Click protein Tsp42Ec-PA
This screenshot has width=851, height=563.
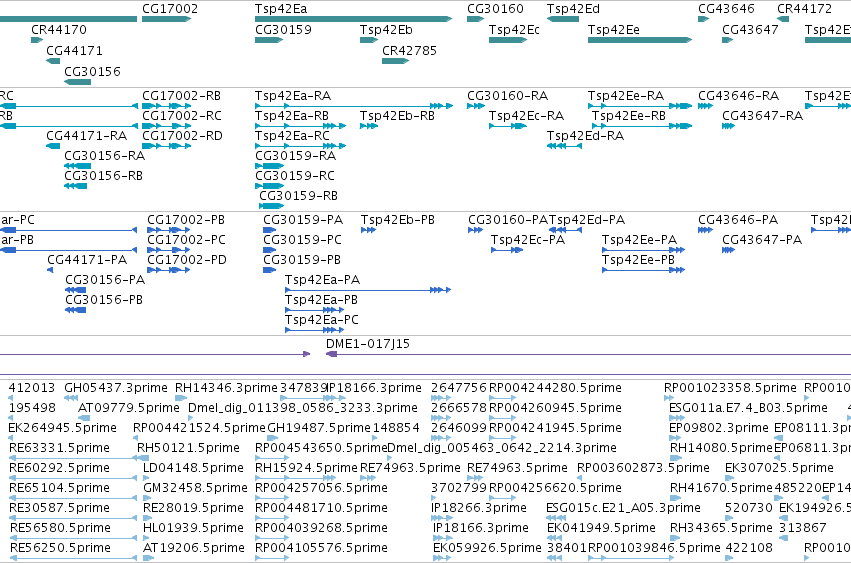click(x=528, y=240)
